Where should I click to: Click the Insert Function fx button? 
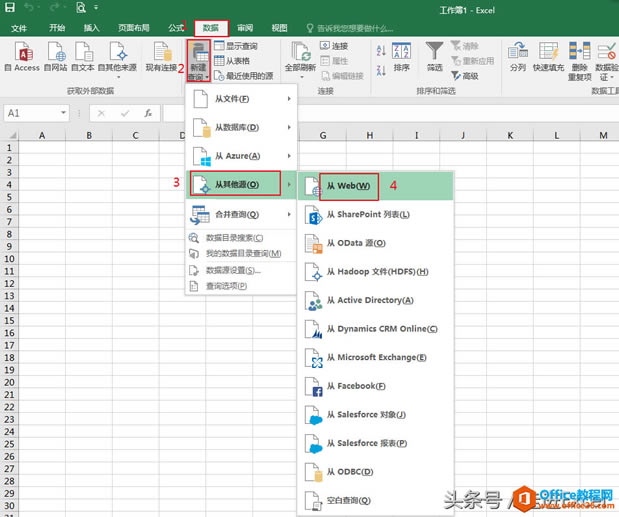(x=148, y=113)
